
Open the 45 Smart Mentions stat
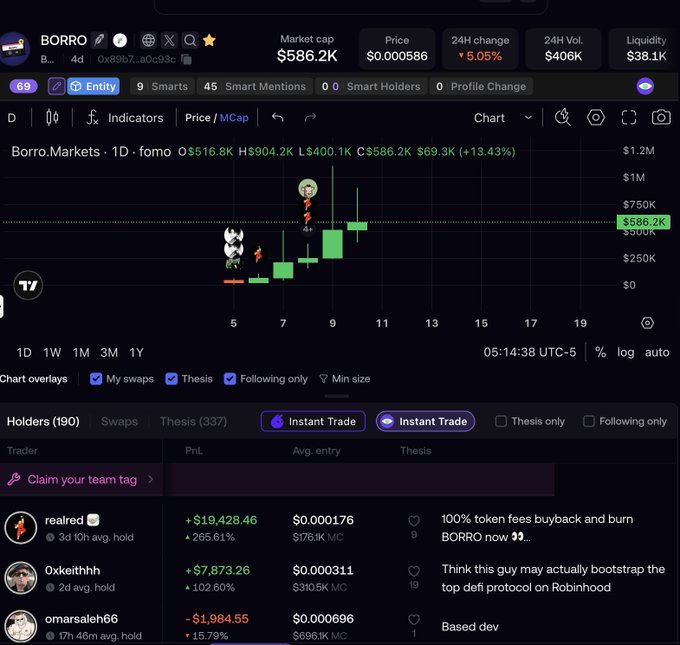click(255, 86)
